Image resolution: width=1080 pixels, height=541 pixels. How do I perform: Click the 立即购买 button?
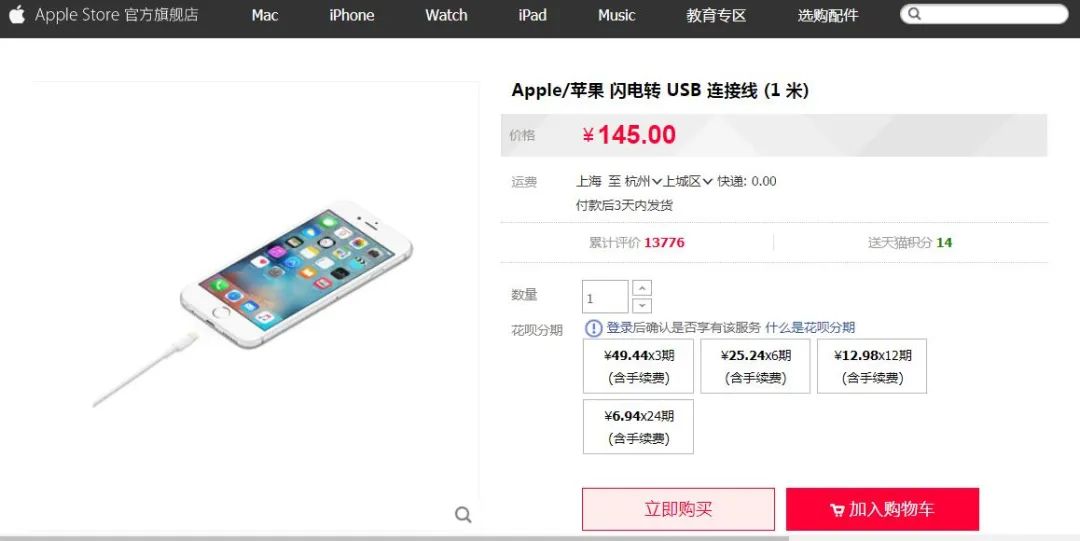678,509
